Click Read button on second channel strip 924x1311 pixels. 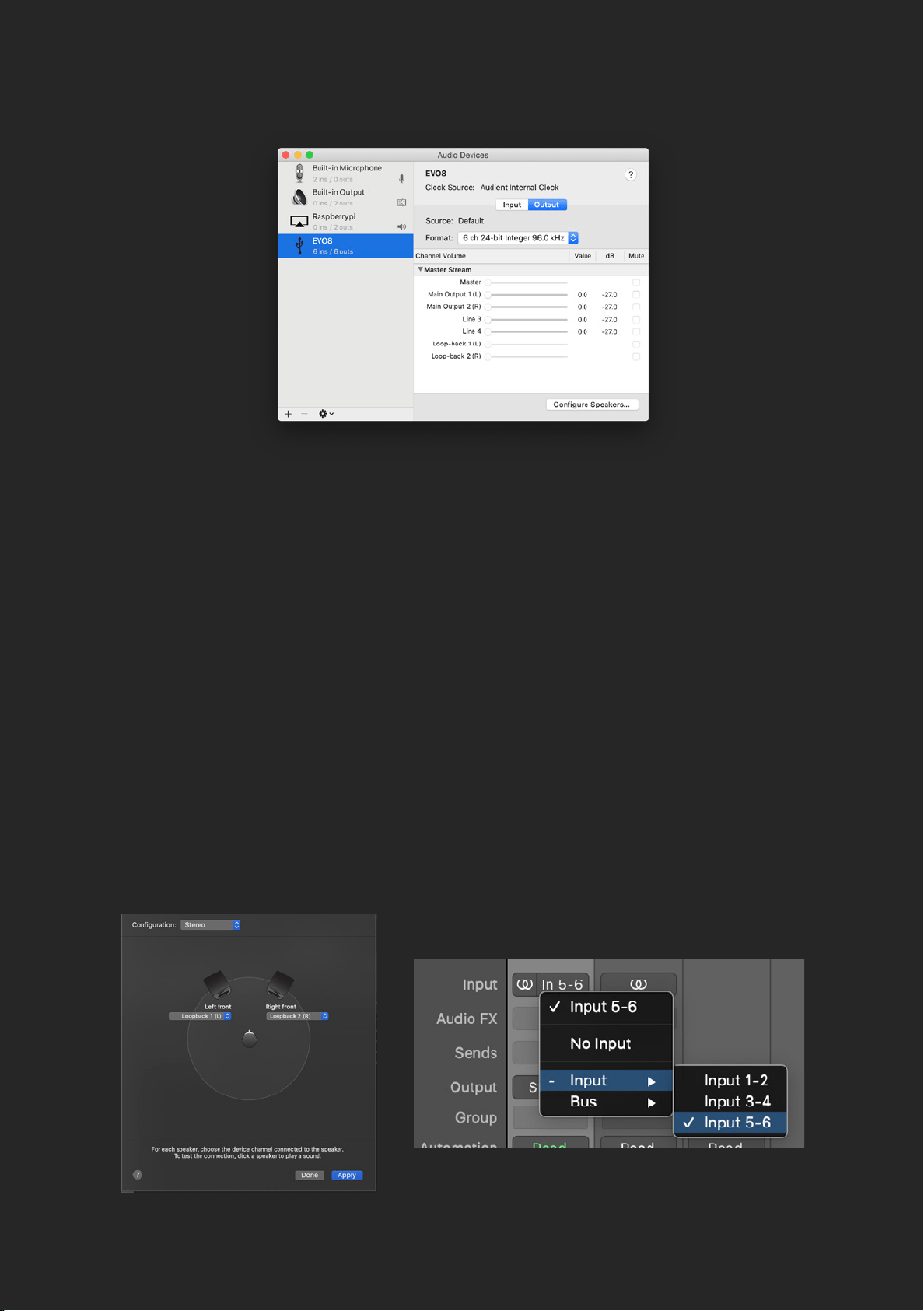[x=638, y=1144]
